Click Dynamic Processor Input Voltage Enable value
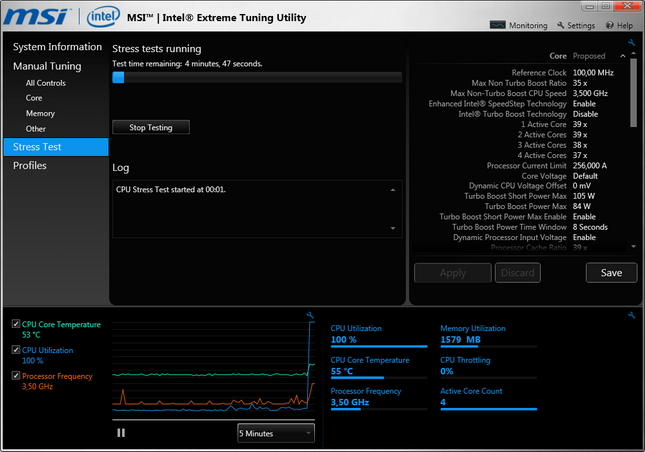Image resolution: width=645 pixels, height=452 pixels. point(584,237)
